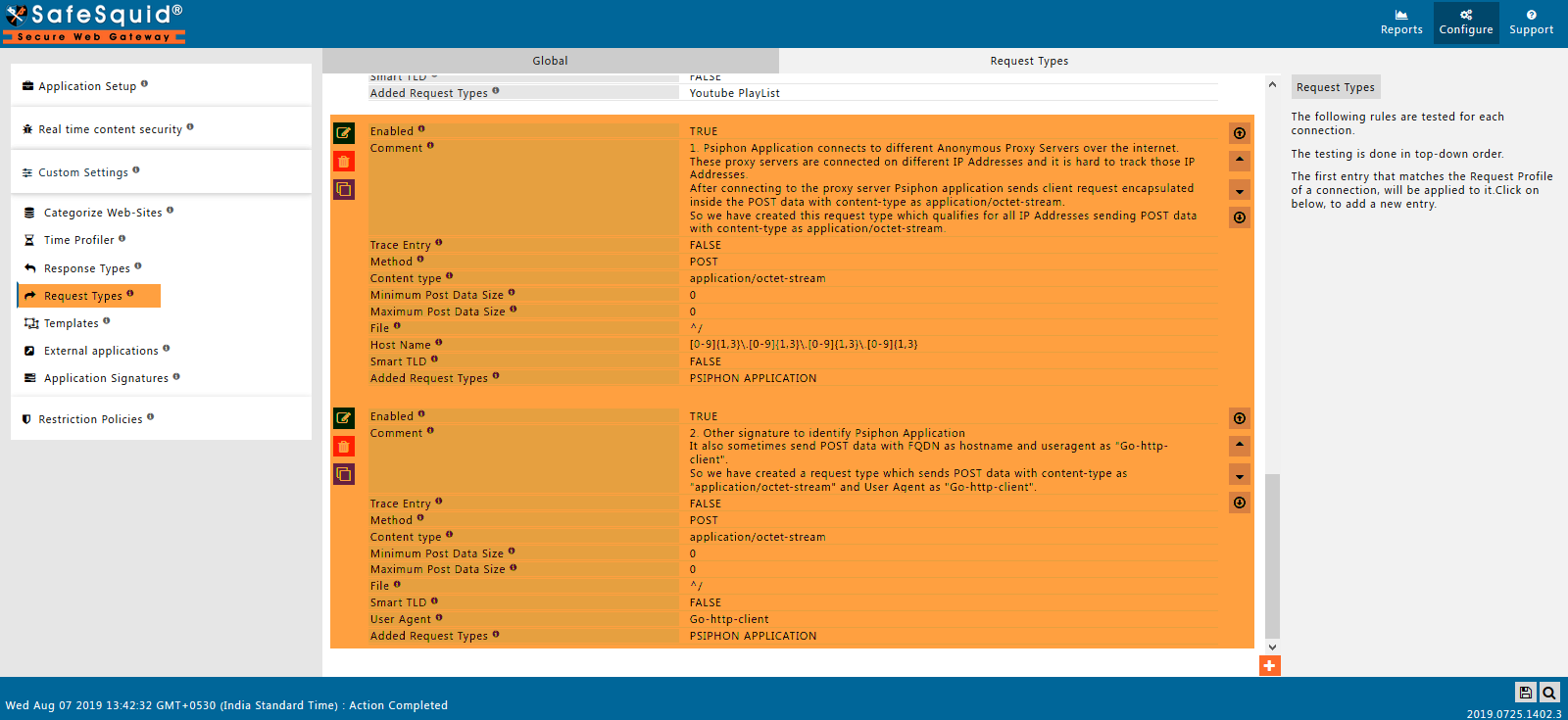Screen dimensions: 1568x720
Task: Click the save configuration icon in footer
Action: click(x=1526, y=693)
